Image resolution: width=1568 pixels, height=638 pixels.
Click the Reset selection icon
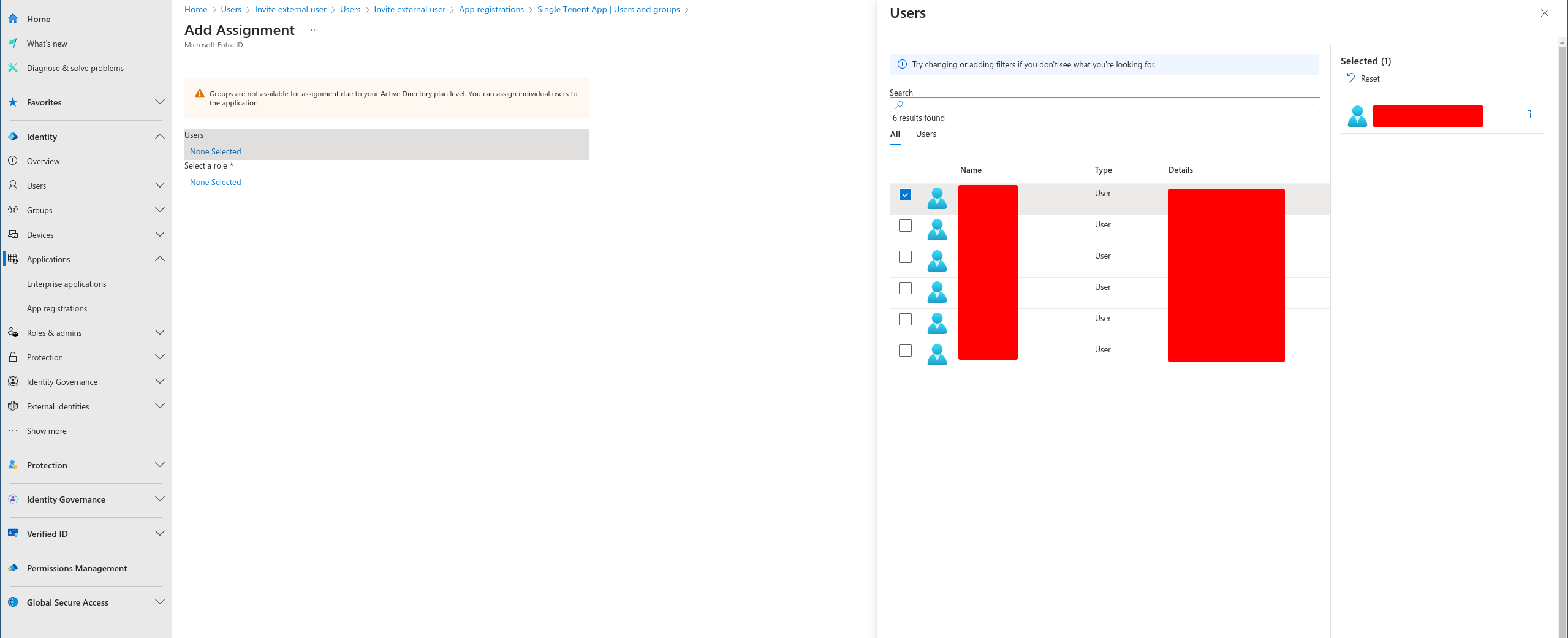1350,78
